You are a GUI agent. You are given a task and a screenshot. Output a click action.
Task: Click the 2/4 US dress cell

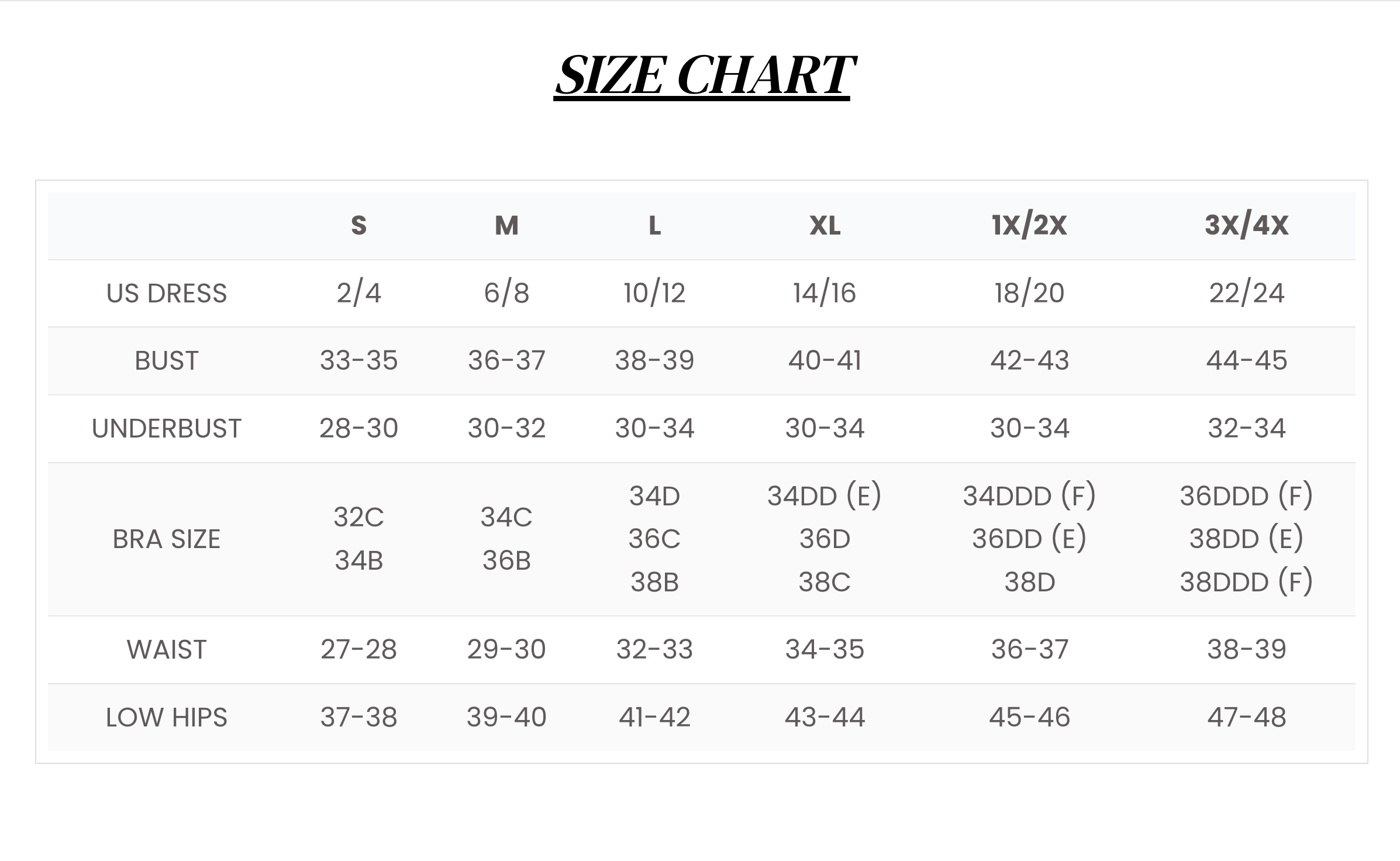[358, 293]
